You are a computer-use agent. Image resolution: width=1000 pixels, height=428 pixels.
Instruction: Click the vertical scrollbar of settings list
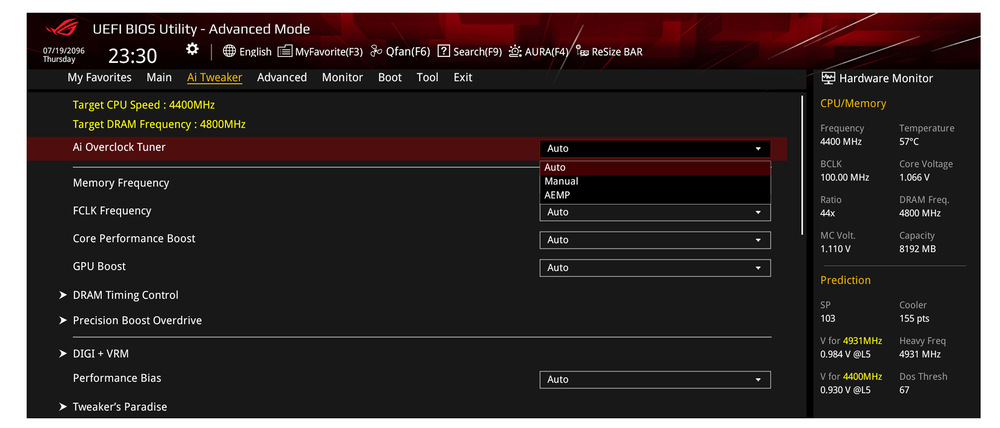(x=802, y=165)
